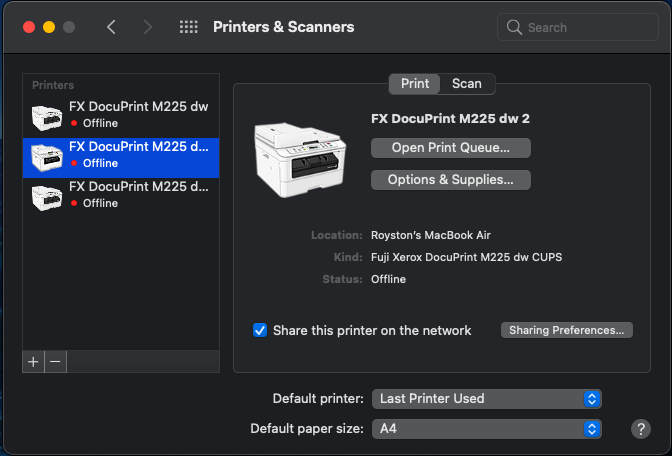The height and width of the screenshot is (456, 672).
Task: Open Sharing Preferences
Action: (566, 330)
